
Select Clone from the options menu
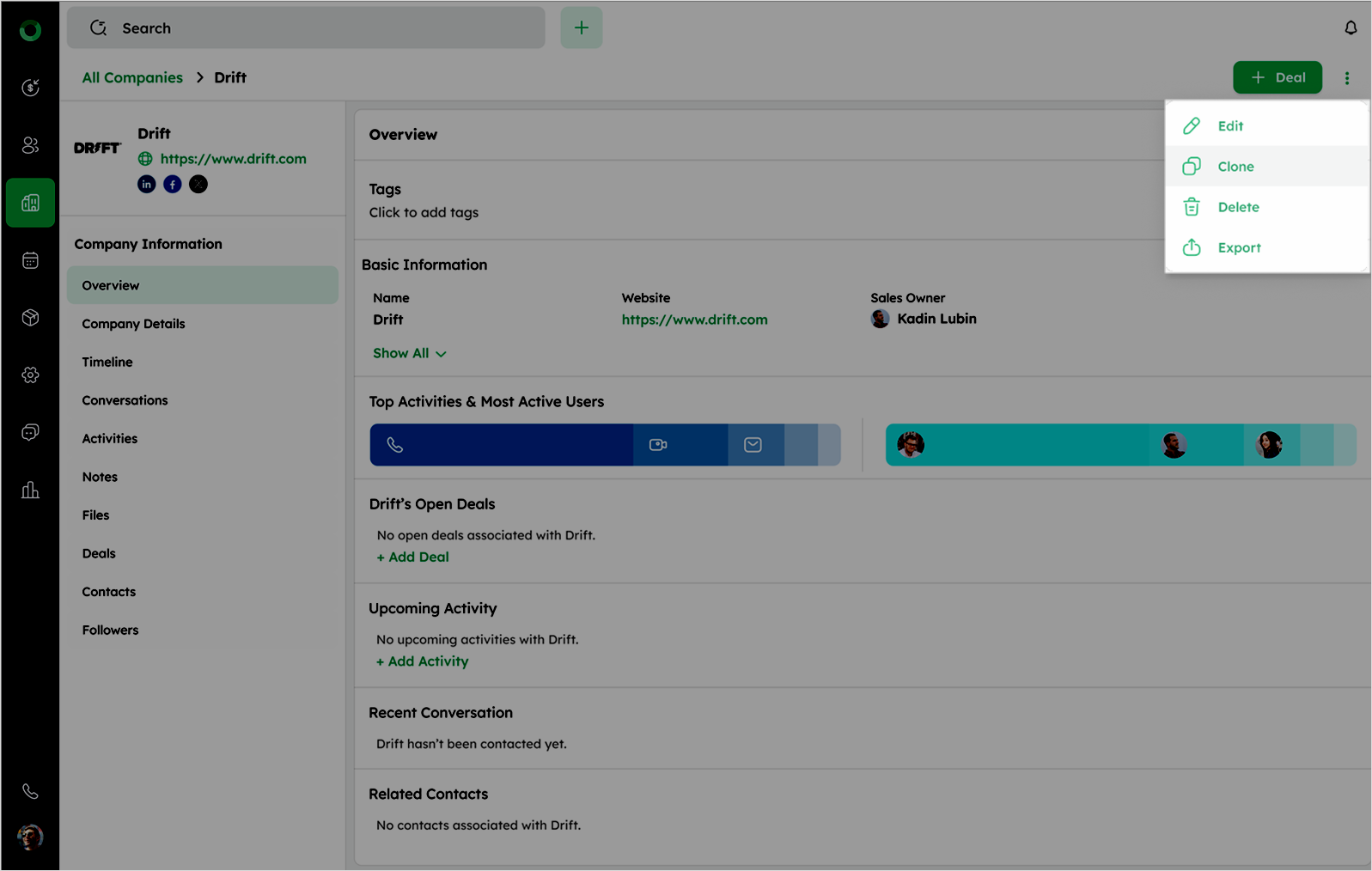(1235, 167)
